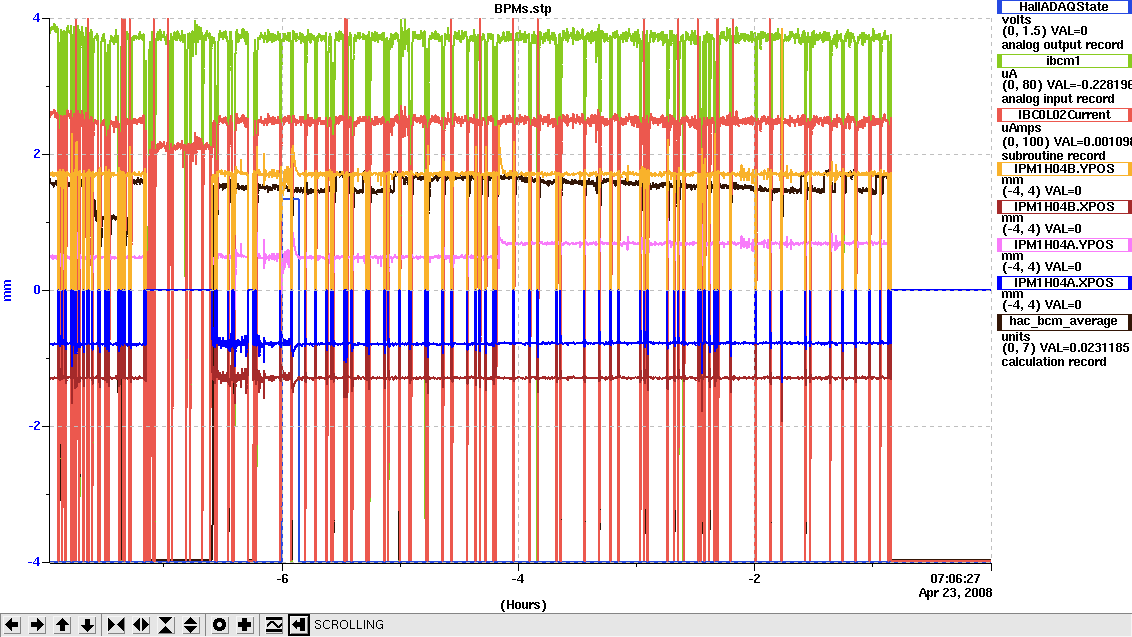Pan the plot left with left-arrow button

(x=12, y=625)
